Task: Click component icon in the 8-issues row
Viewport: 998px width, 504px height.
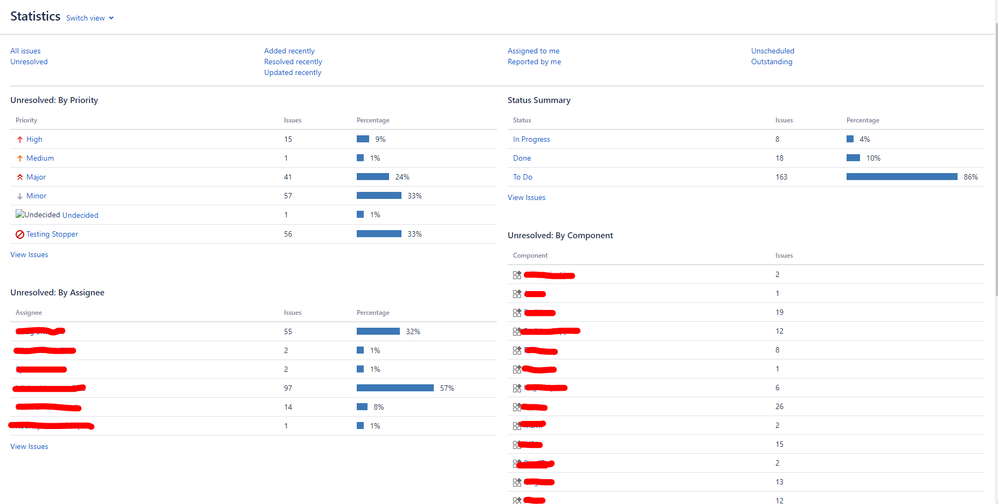Action: tap(517, 350)
